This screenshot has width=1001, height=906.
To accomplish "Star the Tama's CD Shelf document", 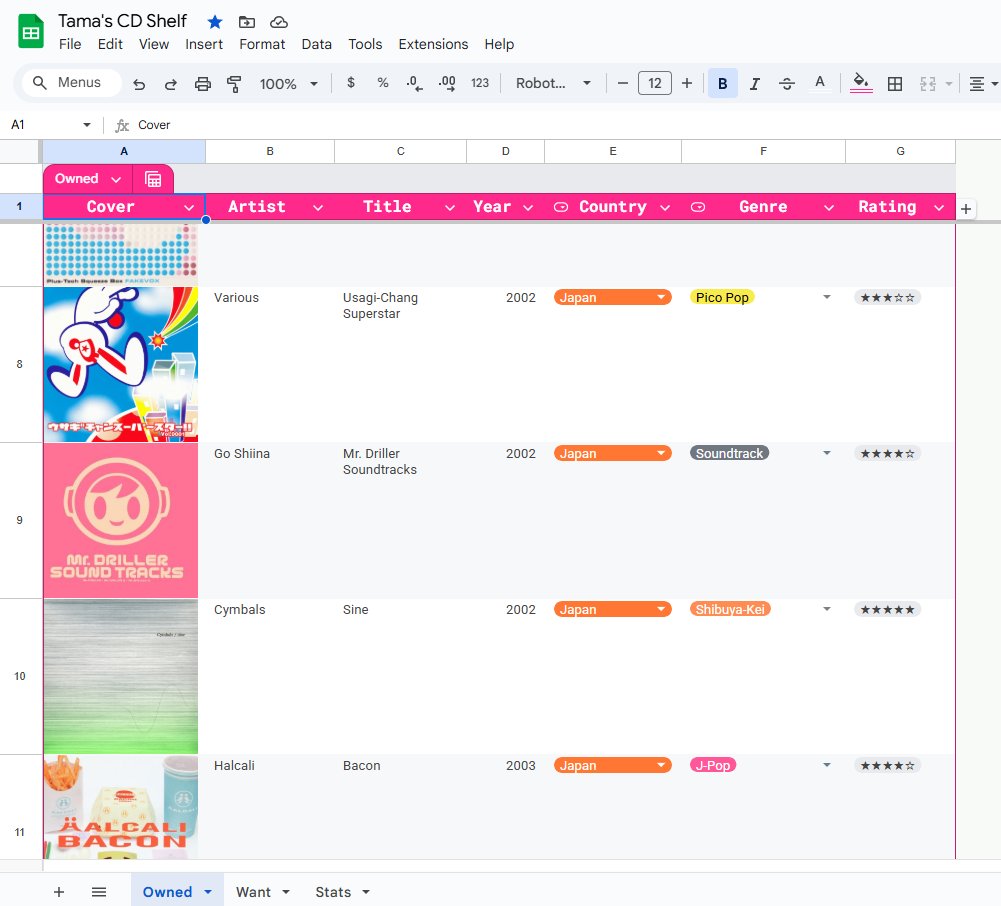I will 215,22.
